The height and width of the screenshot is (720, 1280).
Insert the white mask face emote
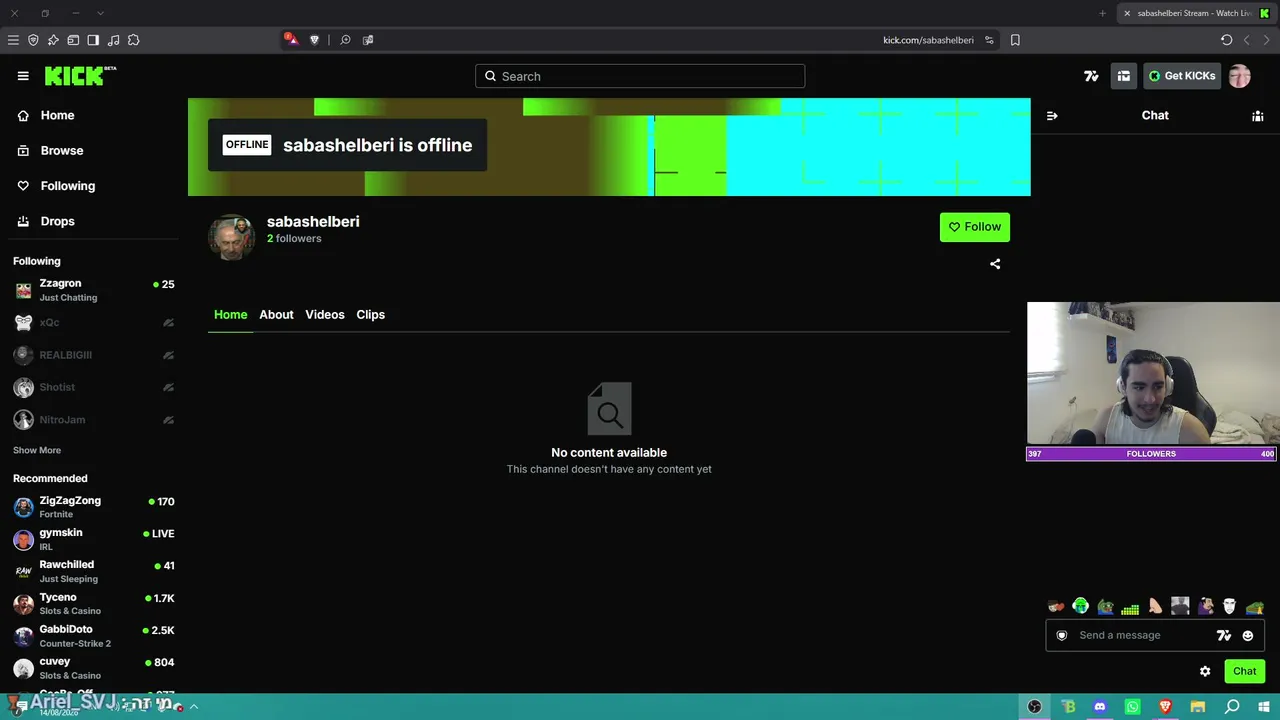click(1230, 606)
